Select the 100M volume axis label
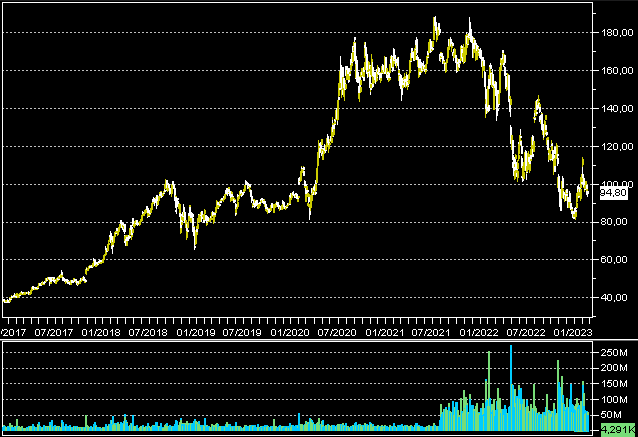The width and height of the screenshot is (638, 437). 614,400
